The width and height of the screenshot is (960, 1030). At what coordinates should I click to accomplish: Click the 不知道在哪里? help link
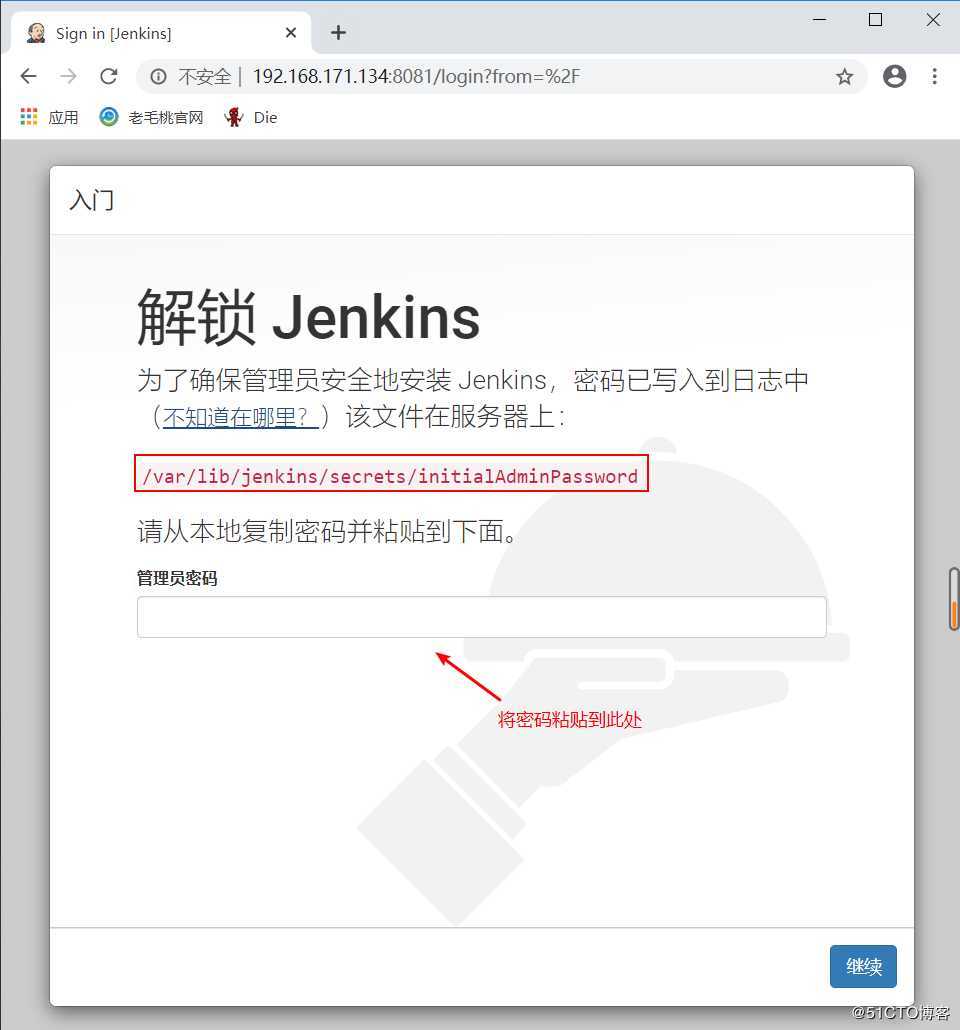[x=240, y=416]
